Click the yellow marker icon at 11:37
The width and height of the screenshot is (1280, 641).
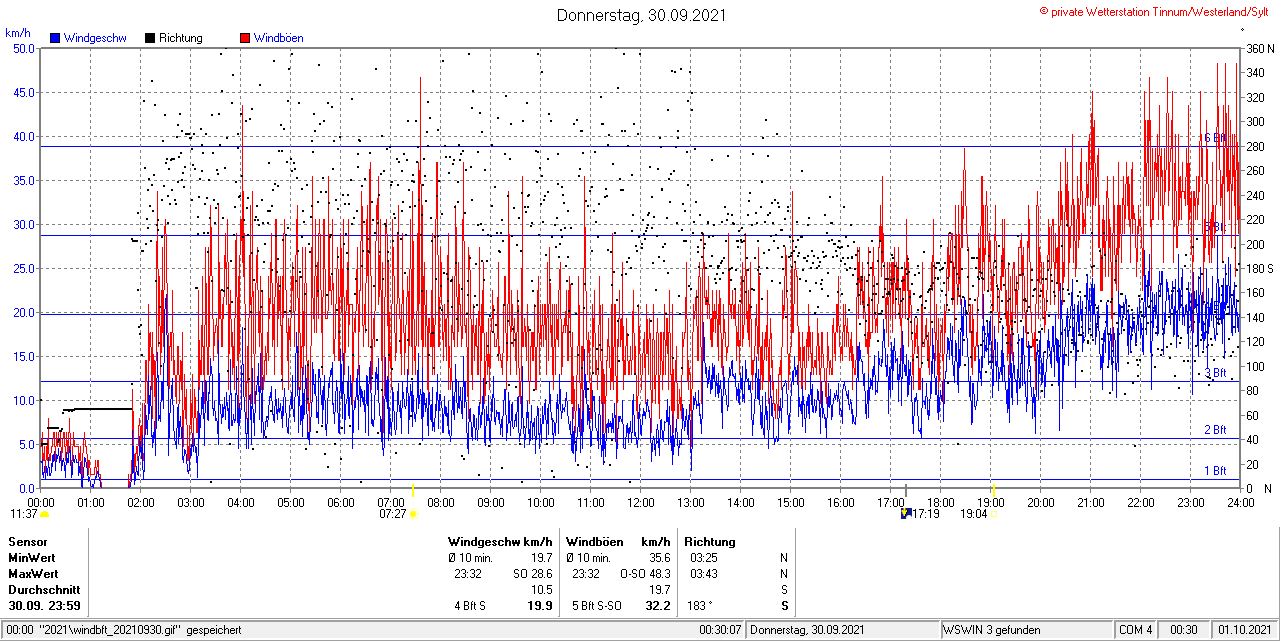(x=45, y=514)
